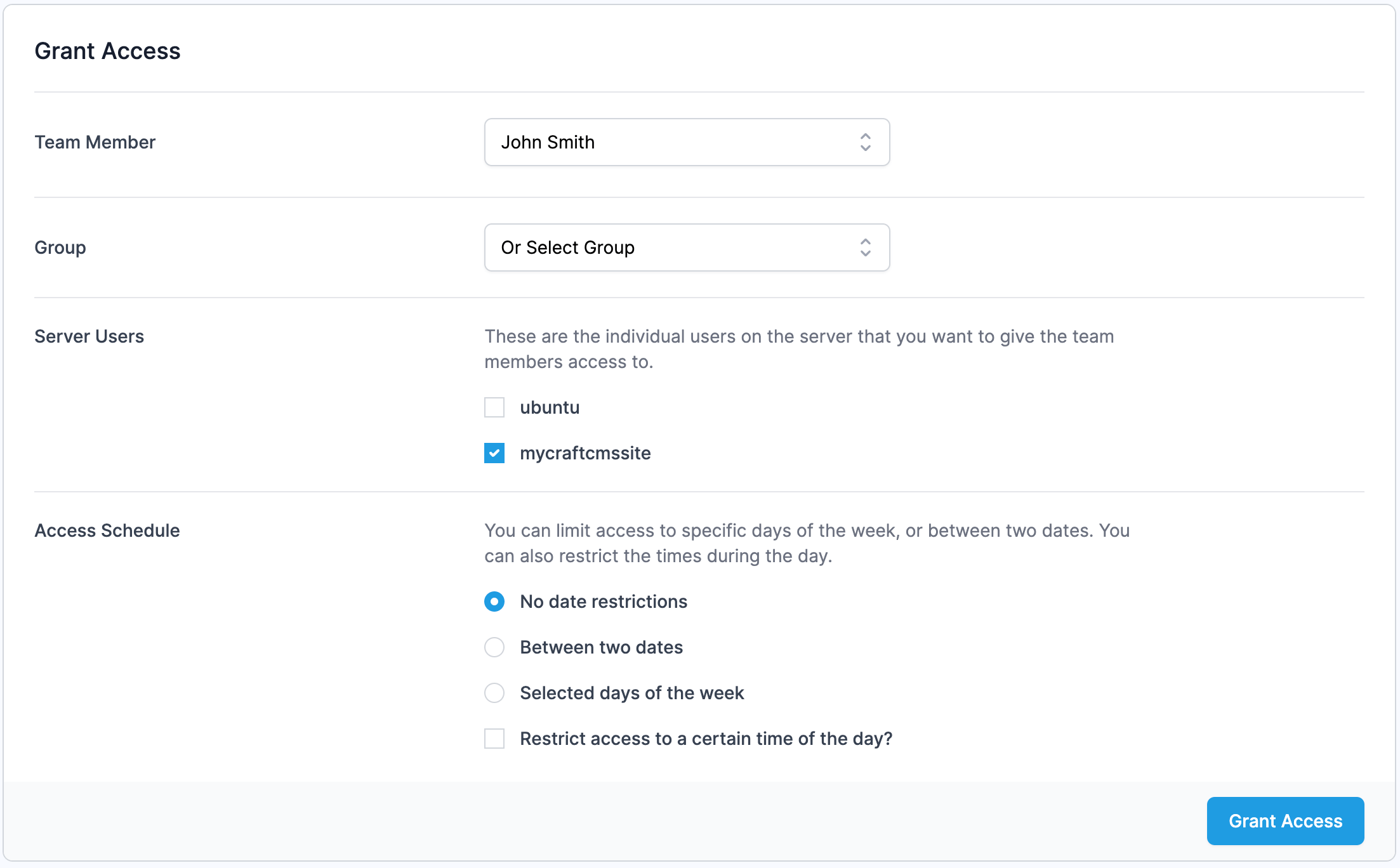Click the No date restrictions label text
Viewport: 1400px width, 868px height.
[x=604, y=602]
